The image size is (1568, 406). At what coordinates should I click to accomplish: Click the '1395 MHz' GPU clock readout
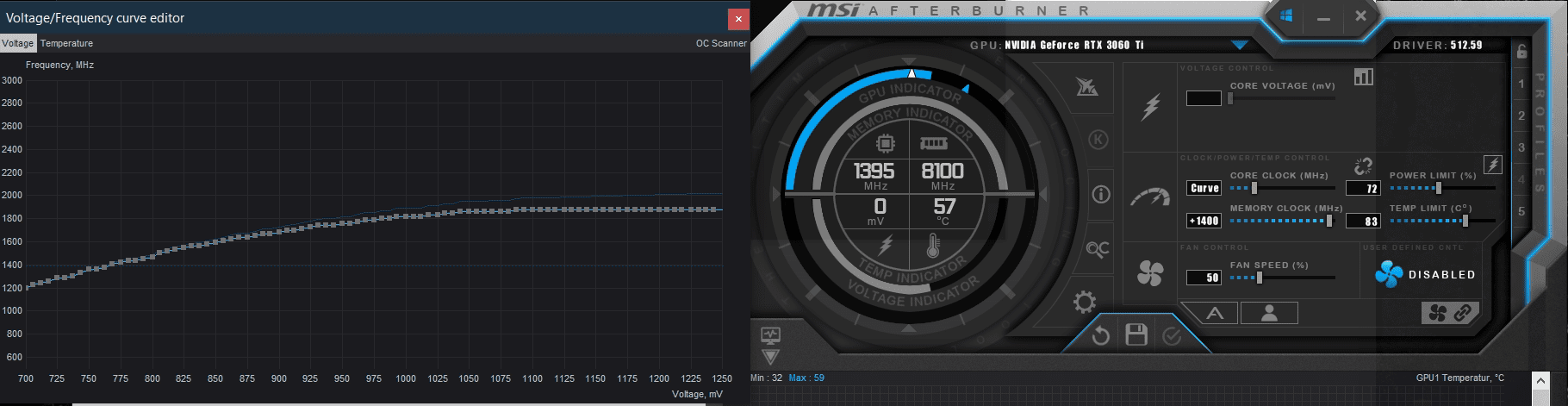(874, 175)
